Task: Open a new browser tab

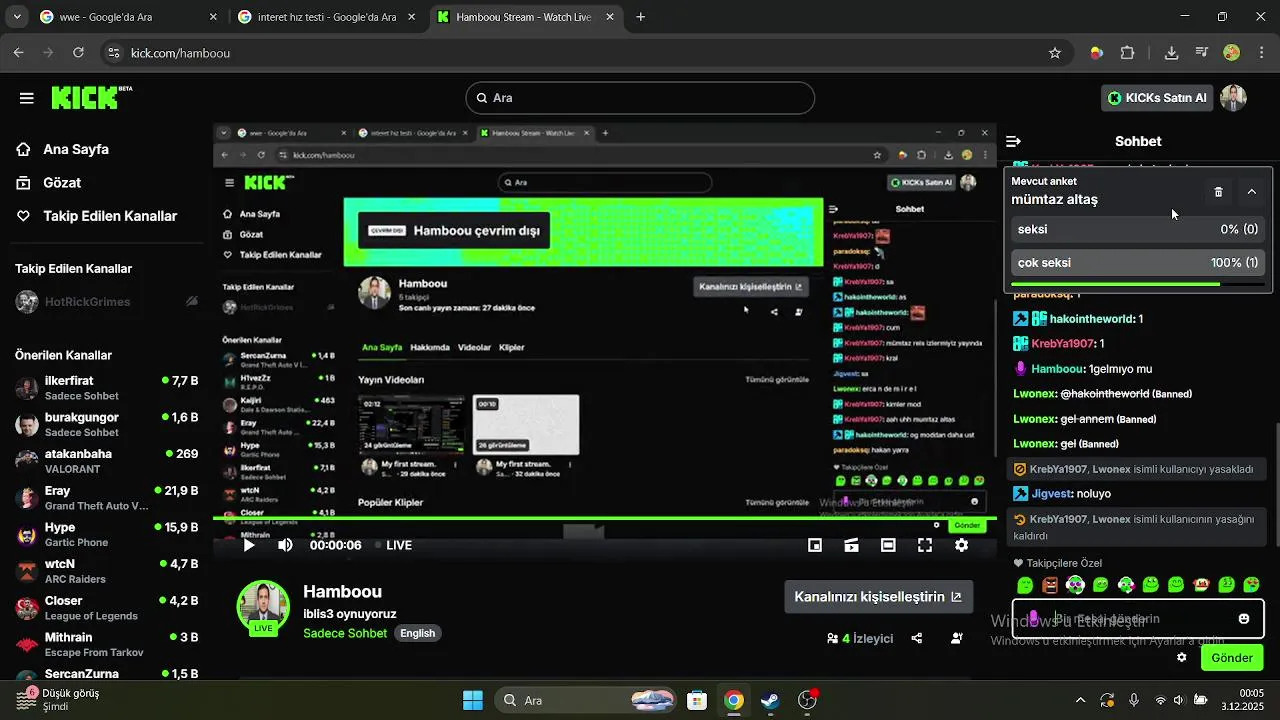Action: 641,17
